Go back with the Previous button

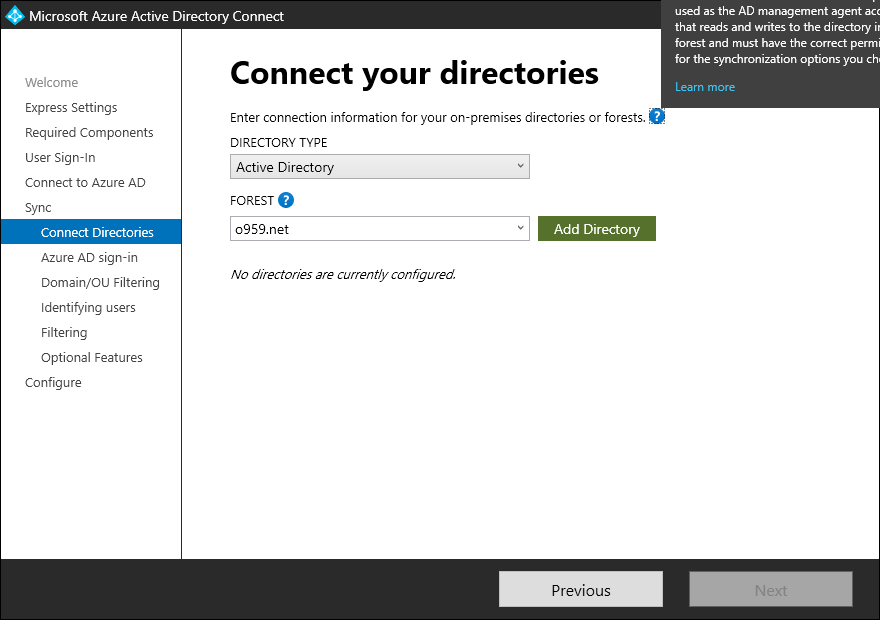coord(581,590)
